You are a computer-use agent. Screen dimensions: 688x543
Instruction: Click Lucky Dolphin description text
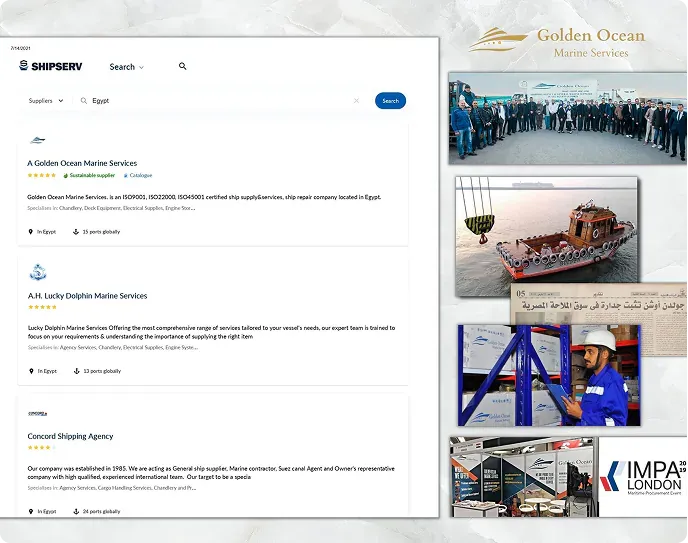(x=211, y=332)
